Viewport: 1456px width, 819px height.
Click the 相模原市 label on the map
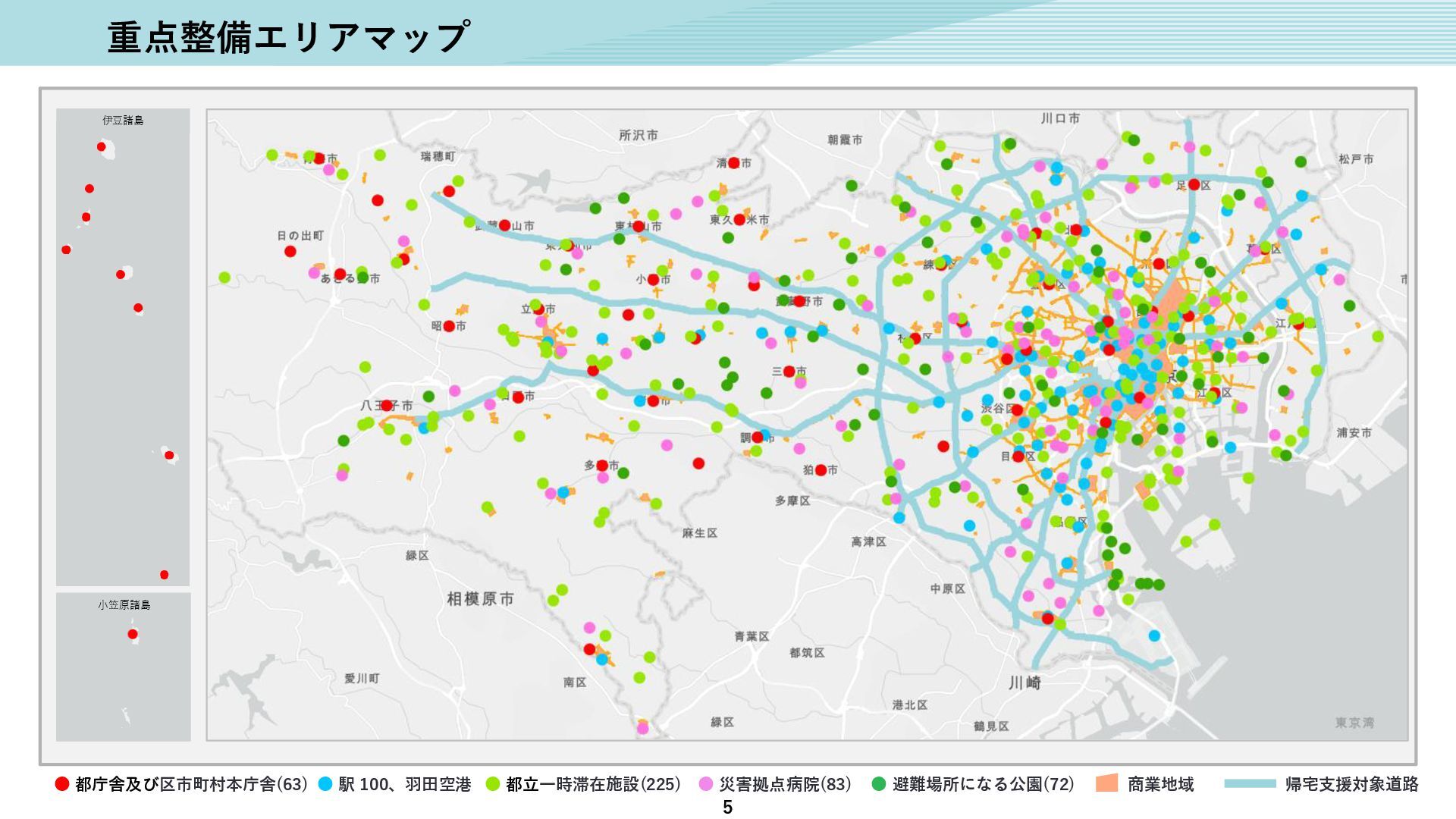tap(480, 599)
